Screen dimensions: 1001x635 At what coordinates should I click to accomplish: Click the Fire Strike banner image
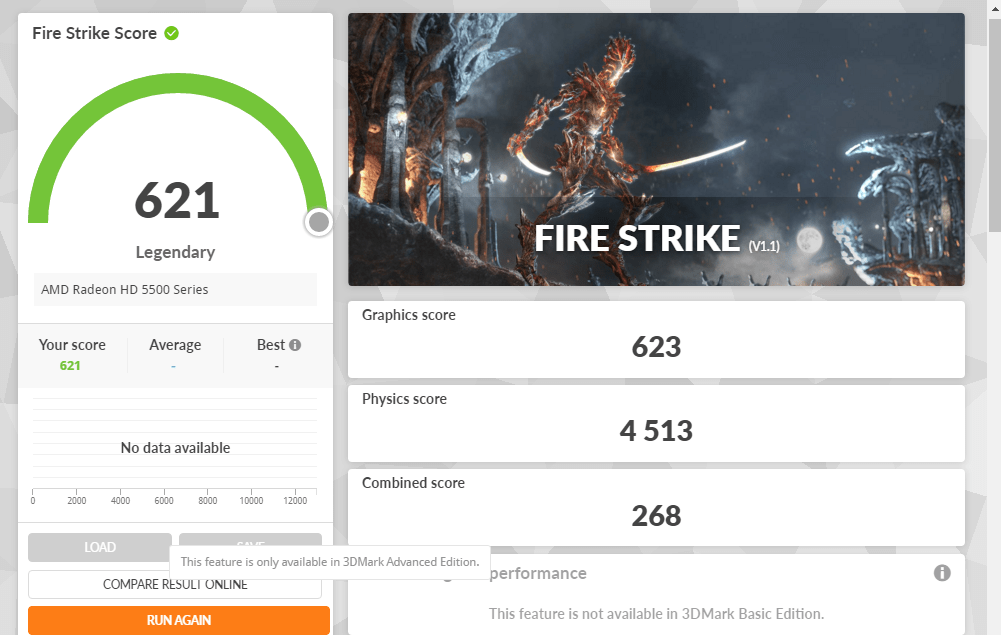click(656, 149)
